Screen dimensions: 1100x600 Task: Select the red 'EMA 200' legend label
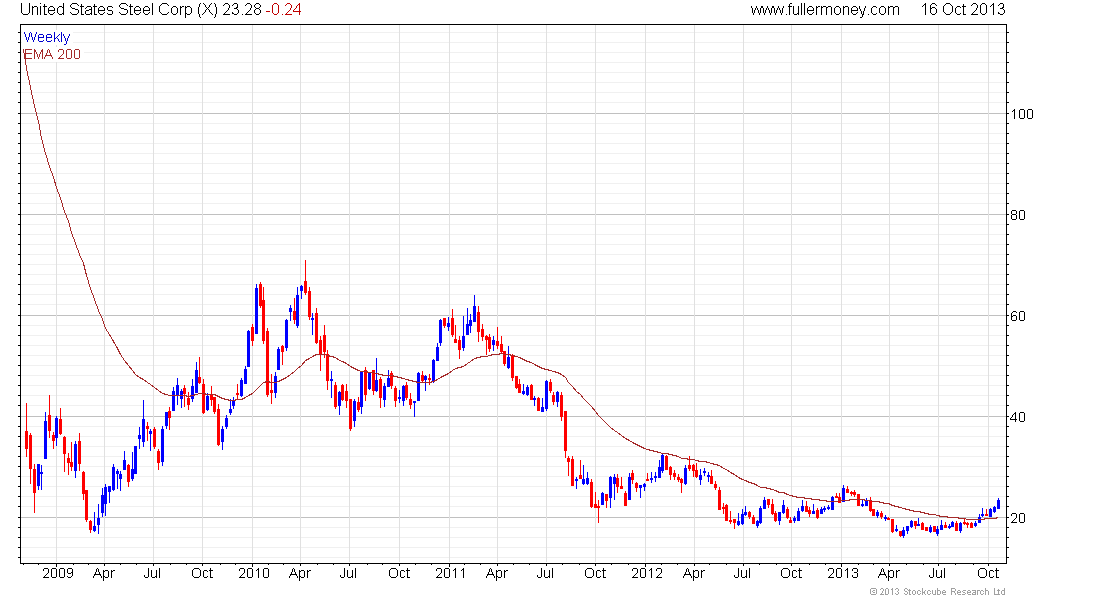(52, 54)
